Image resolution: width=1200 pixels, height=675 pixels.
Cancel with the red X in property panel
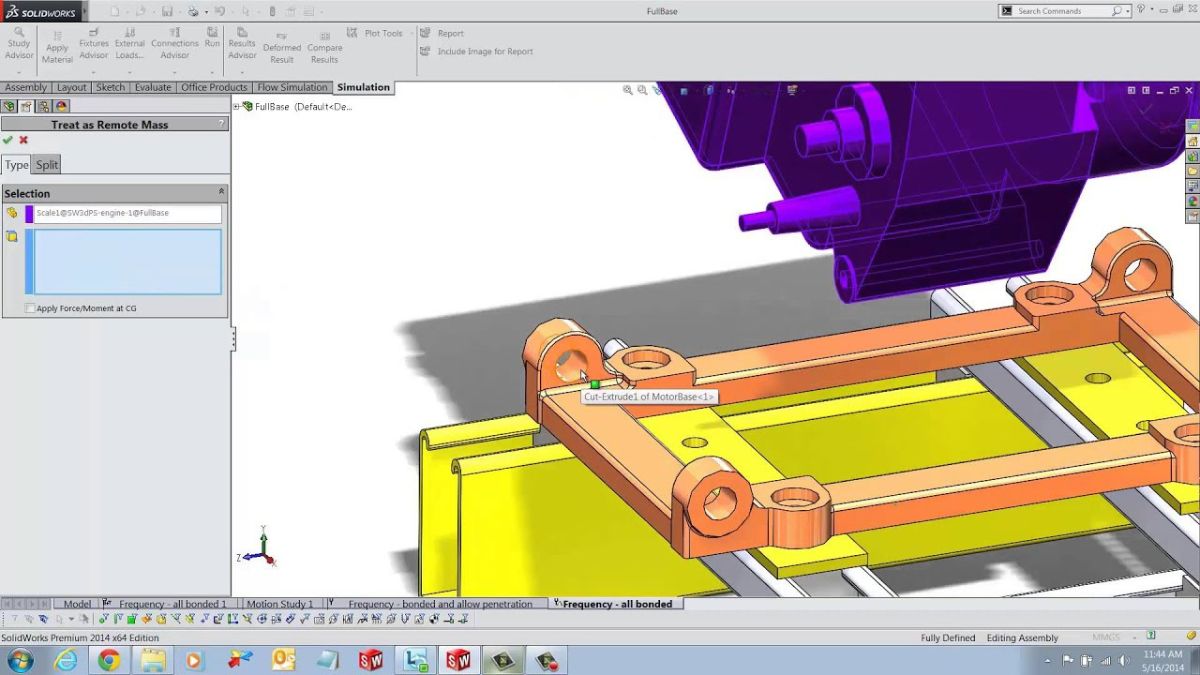pyautogui.click(x=24, y=140)
